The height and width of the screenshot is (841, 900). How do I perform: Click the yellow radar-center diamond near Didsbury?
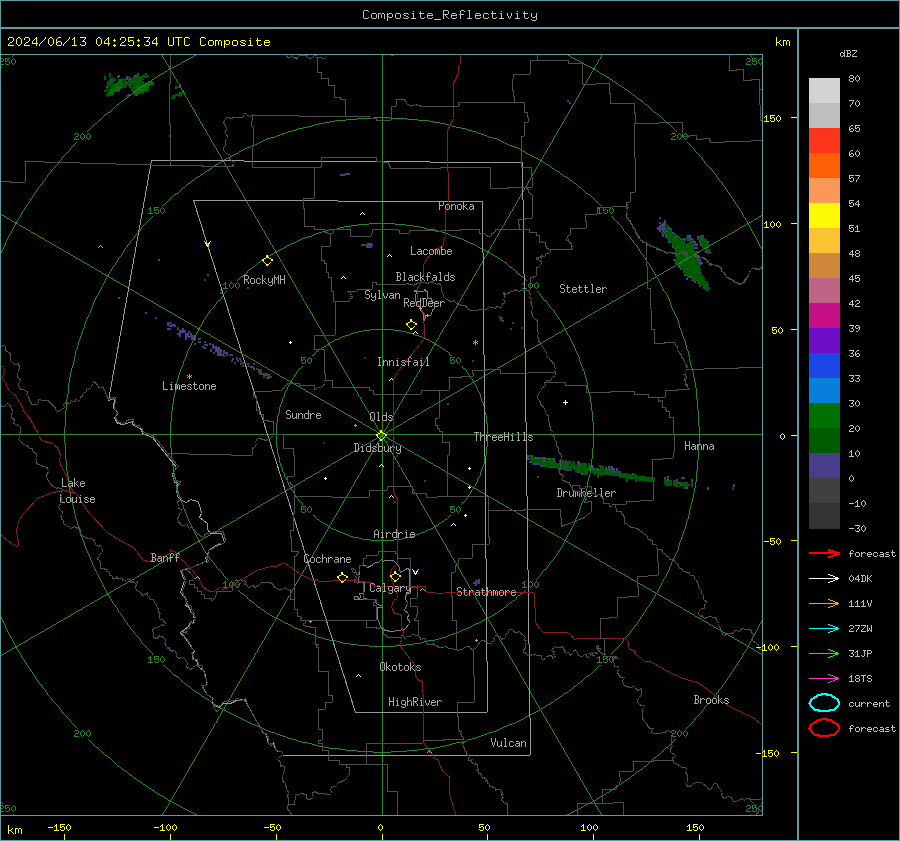pyautogui.click(x=381, y=436)
